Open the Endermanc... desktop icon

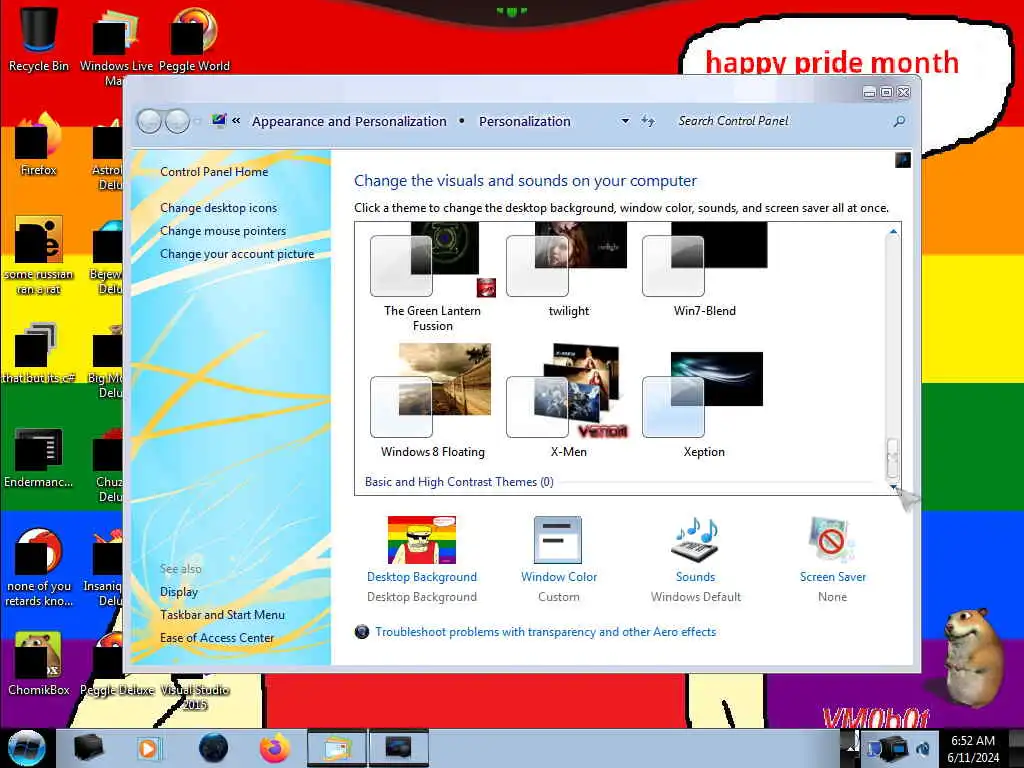(38, 457)
